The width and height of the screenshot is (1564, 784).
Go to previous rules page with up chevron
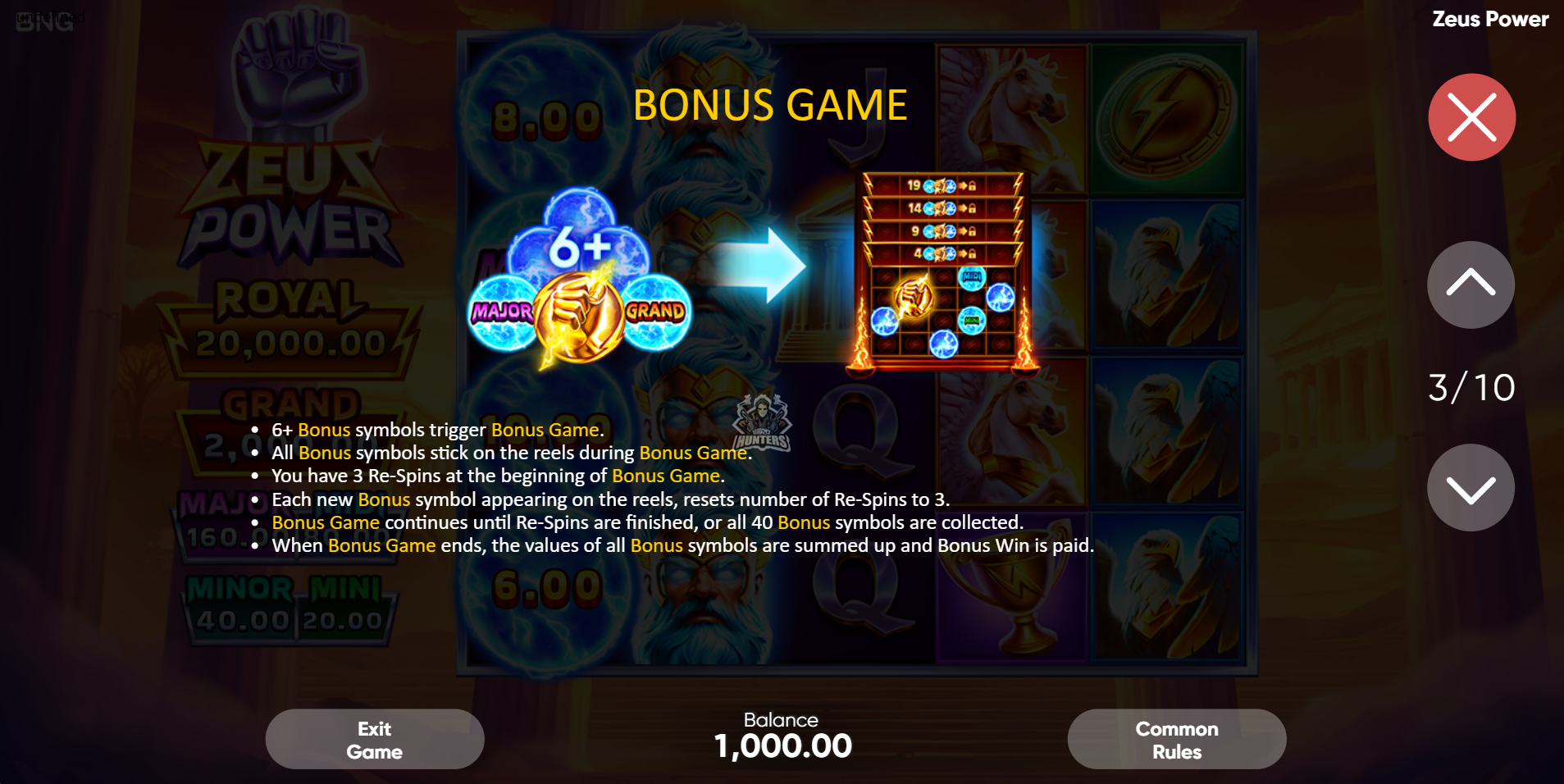click(1471, 285)
